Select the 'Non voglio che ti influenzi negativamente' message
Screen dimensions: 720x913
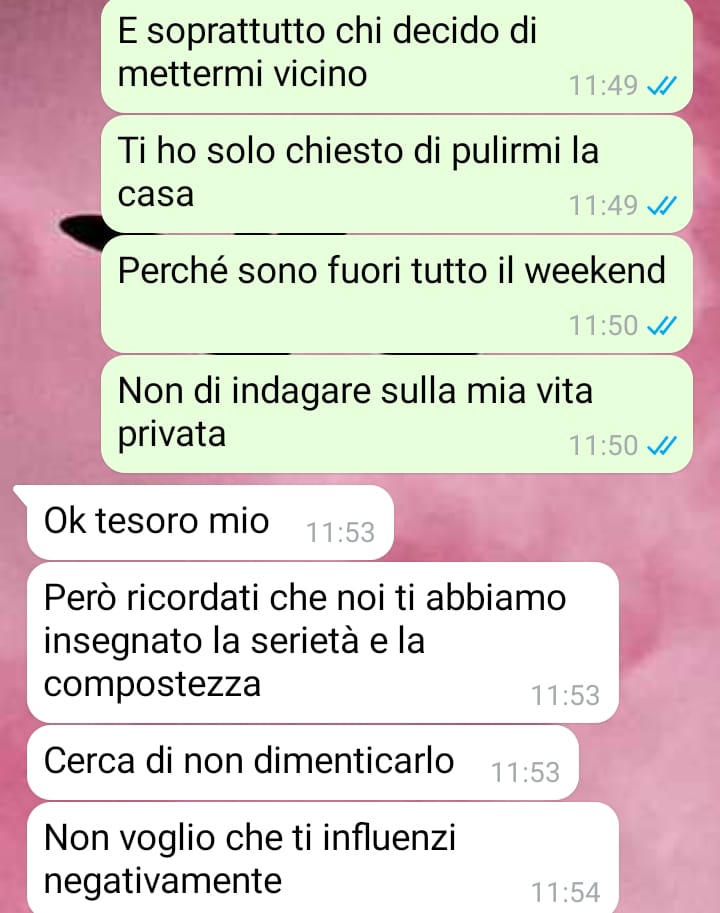pyautogui.click(x=322, y=858)
